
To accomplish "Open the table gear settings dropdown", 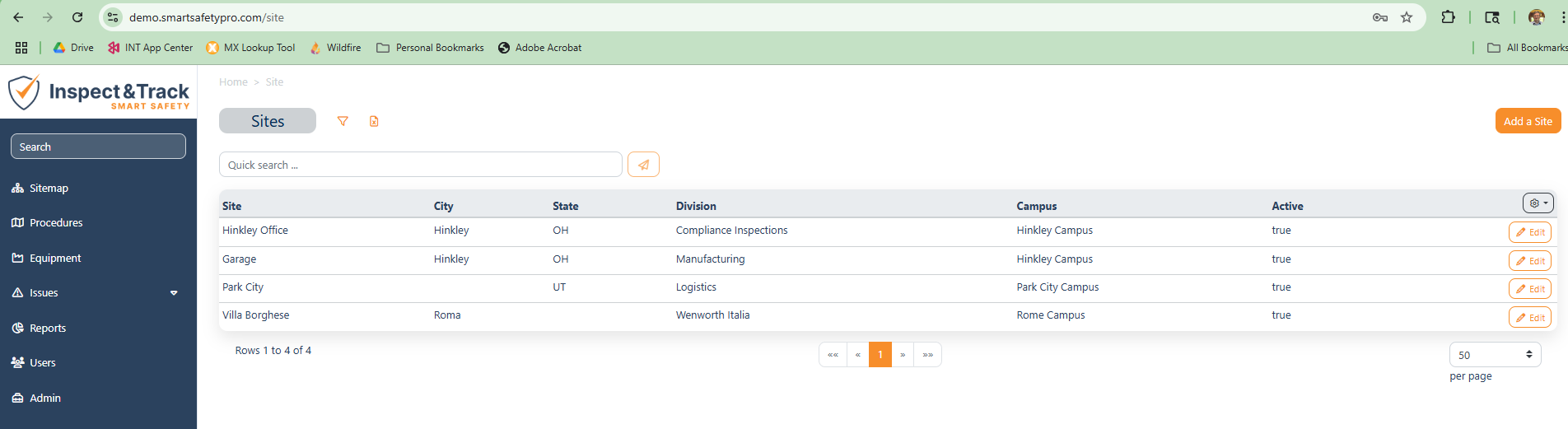I will (1538, 203).
